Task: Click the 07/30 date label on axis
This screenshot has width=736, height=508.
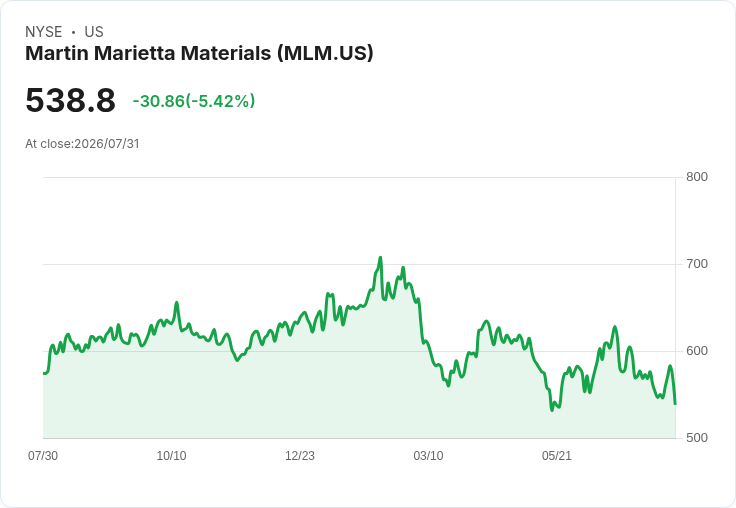Action: pyautogui.click(x=43, y=456)
